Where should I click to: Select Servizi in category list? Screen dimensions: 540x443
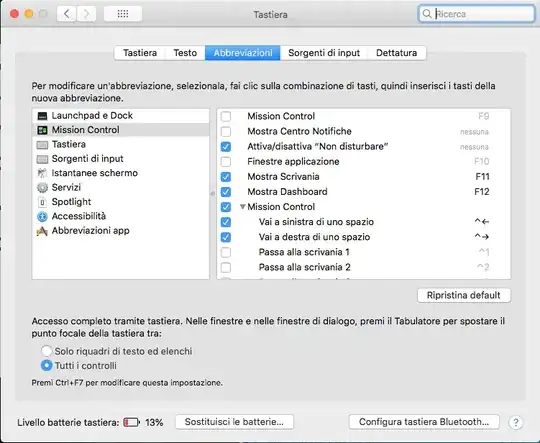click(x=121, y=188)
